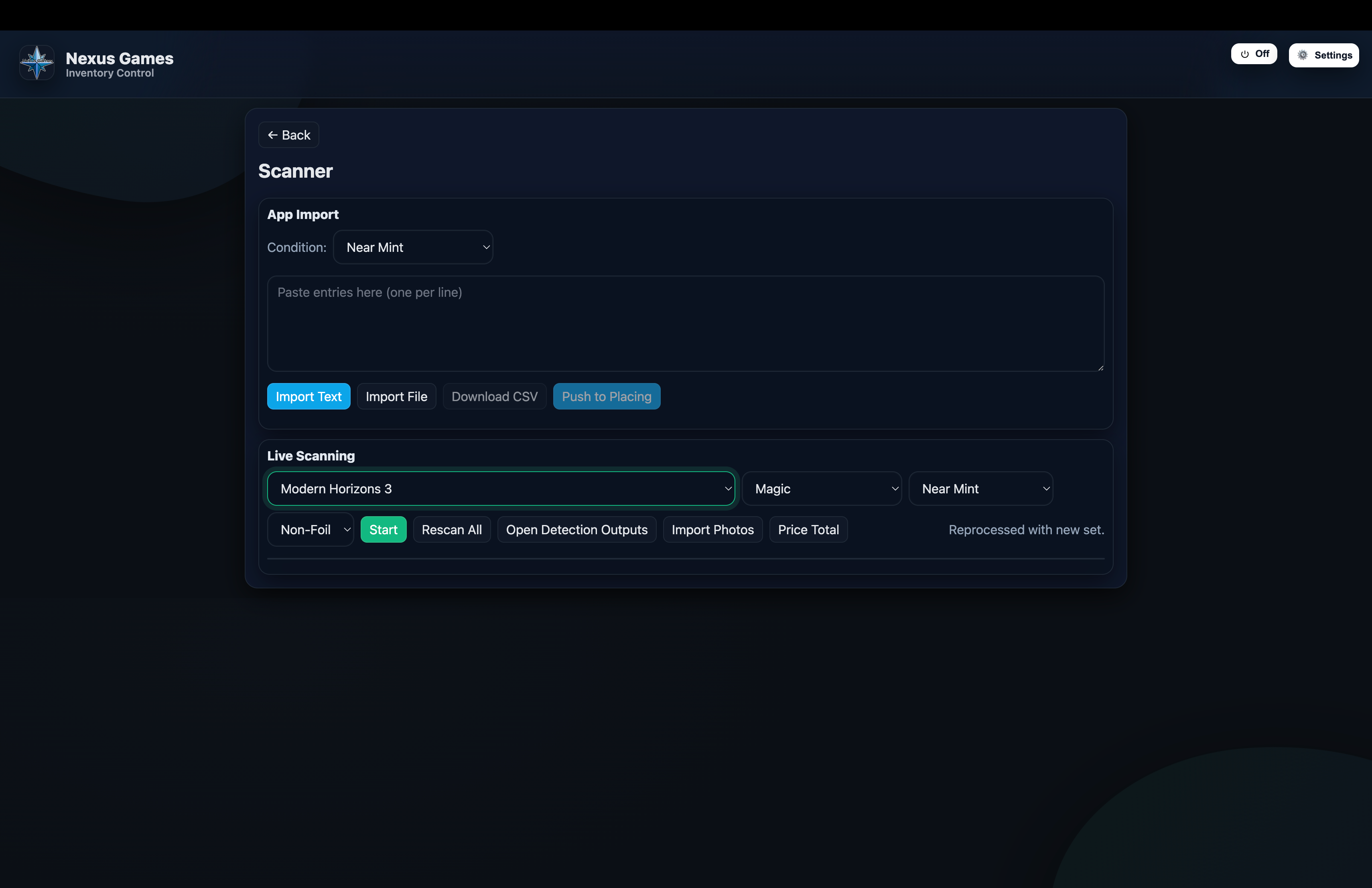Click the Price Total button
The height and width of the screenshot is (888, 1372).
point(808,529)
